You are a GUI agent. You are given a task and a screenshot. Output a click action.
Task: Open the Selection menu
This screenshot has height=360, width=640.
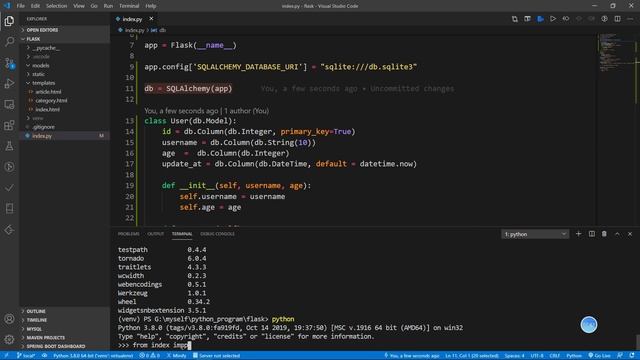click(x=56, y=6)
